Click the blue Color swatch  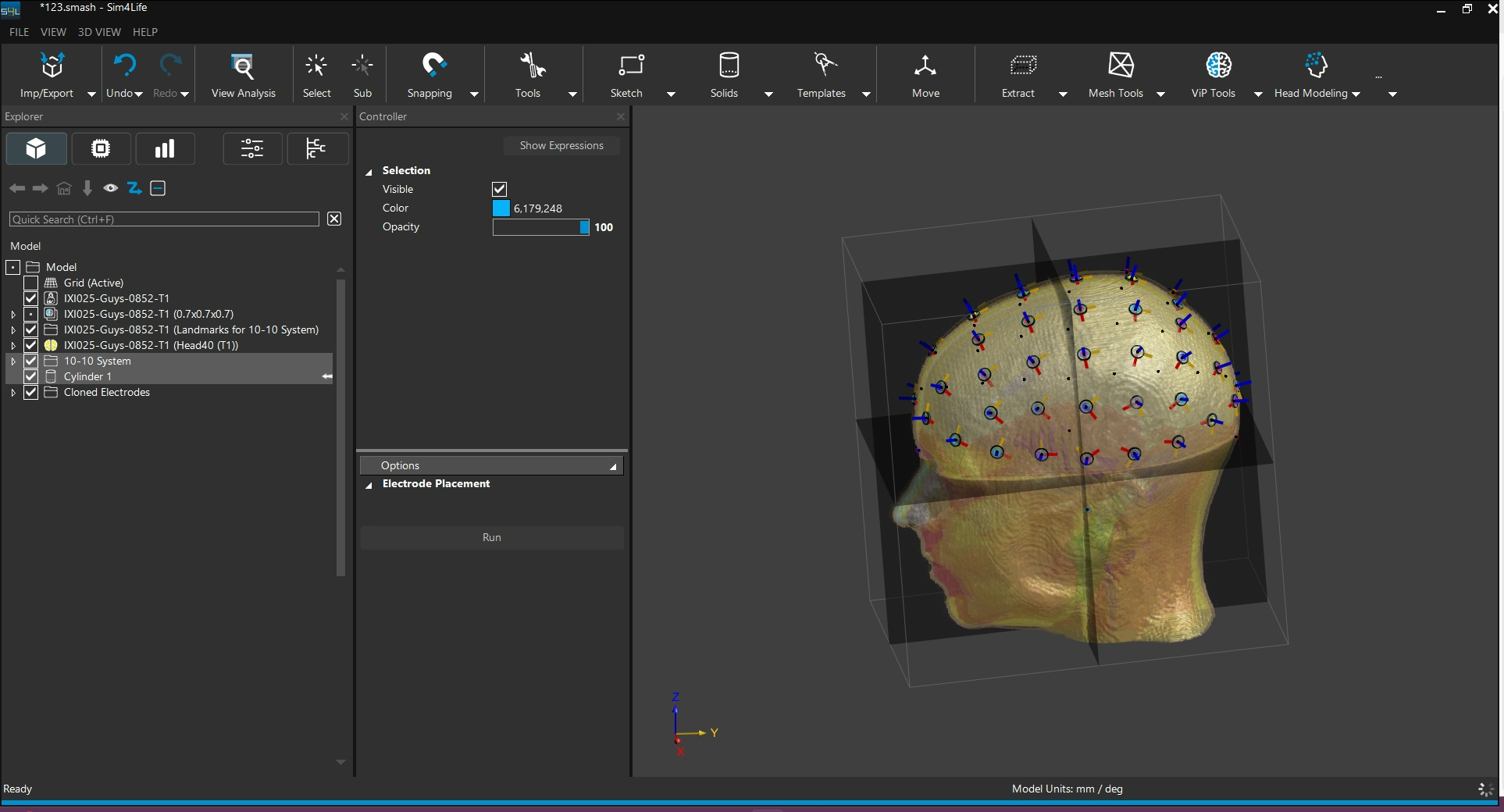click(x=501, y=208)
